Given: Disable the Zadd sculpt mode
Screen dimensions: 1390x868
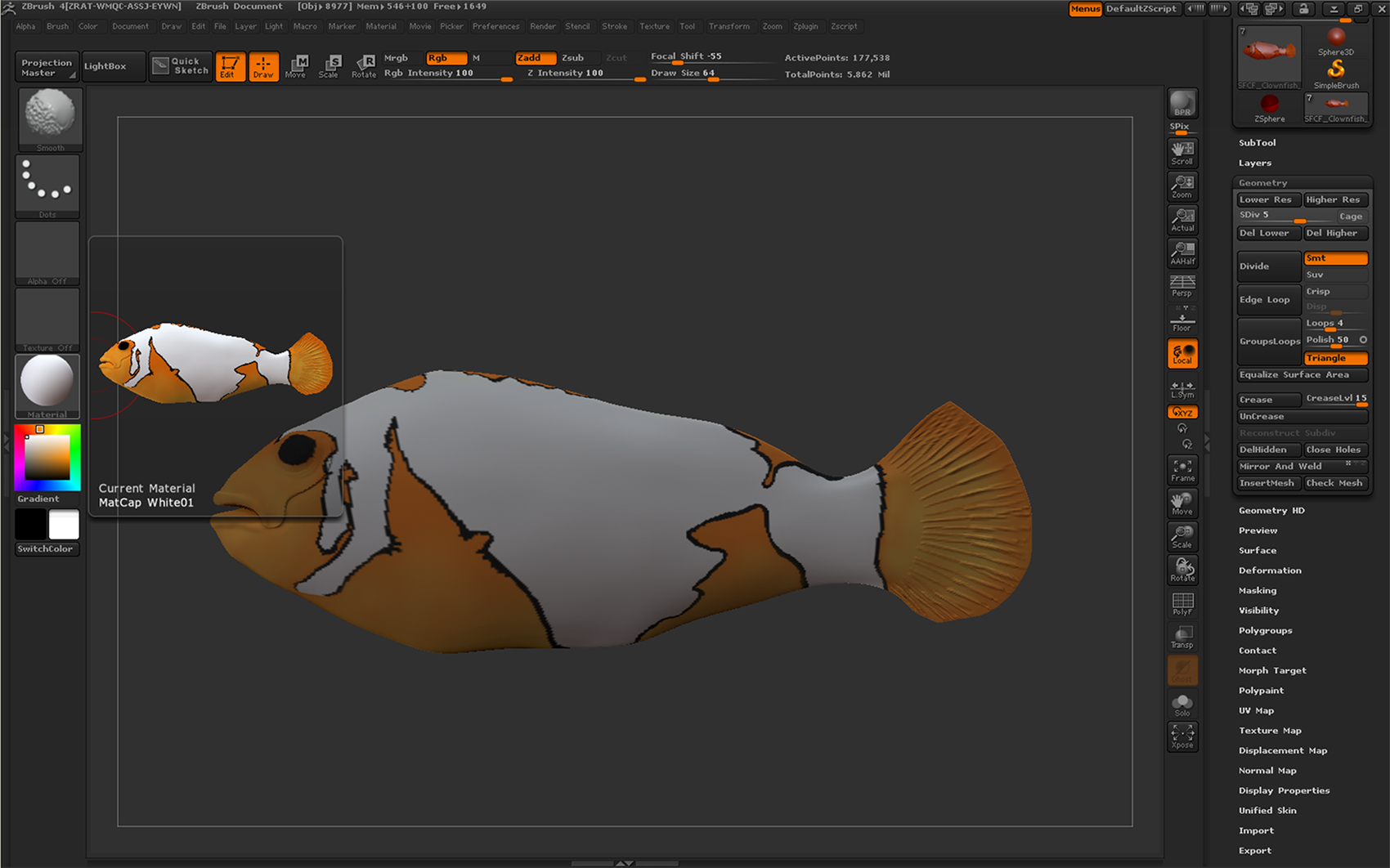Looking at the screenshot, I should 535,58.
